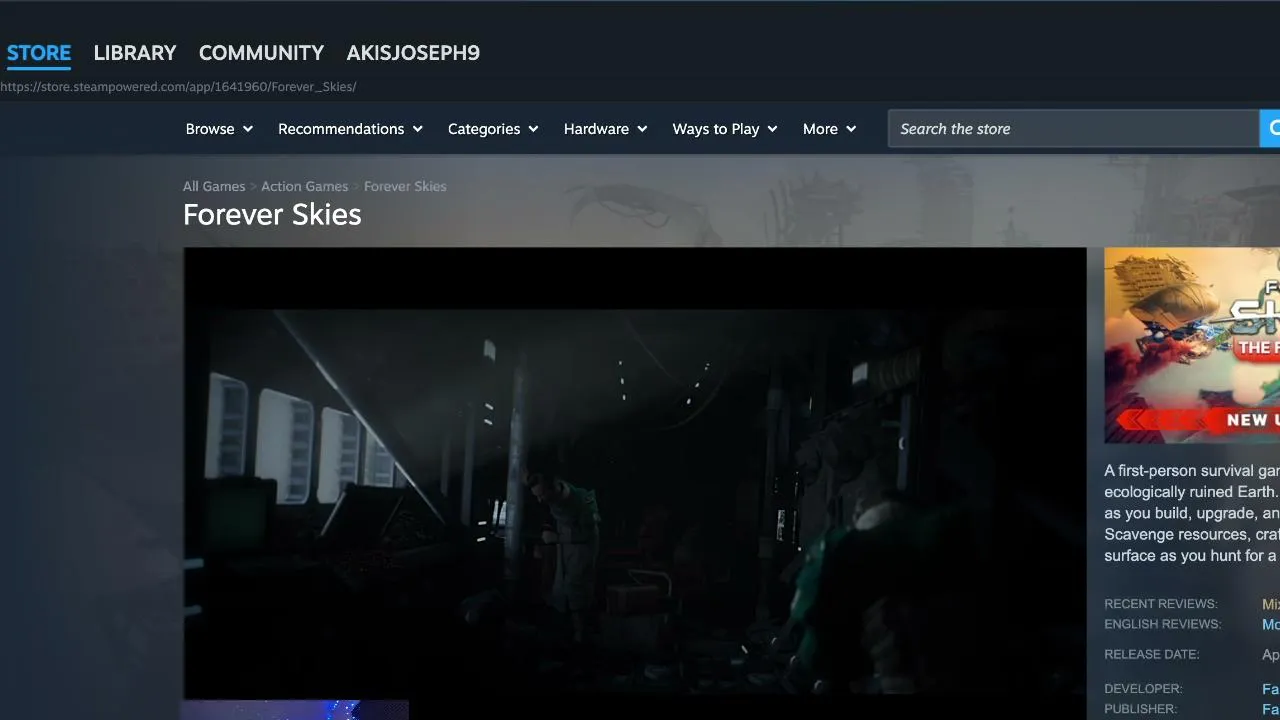1280x720 pixels.
Task: Select the Forever Skies breadcrumb link
Action: [405, 187]
